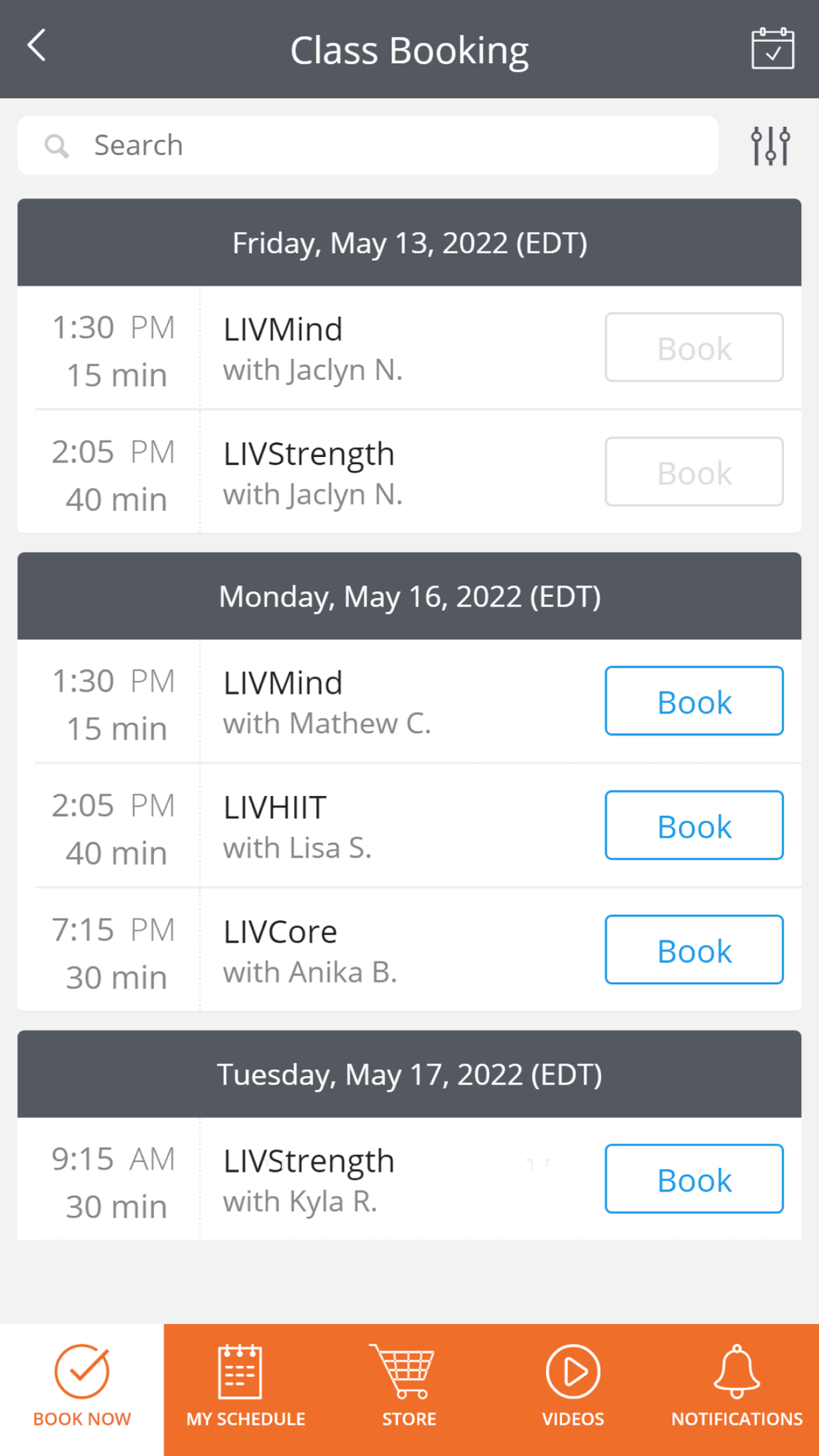
Task: Select the Book Now checkmark tab
Action: (82, 1389)
